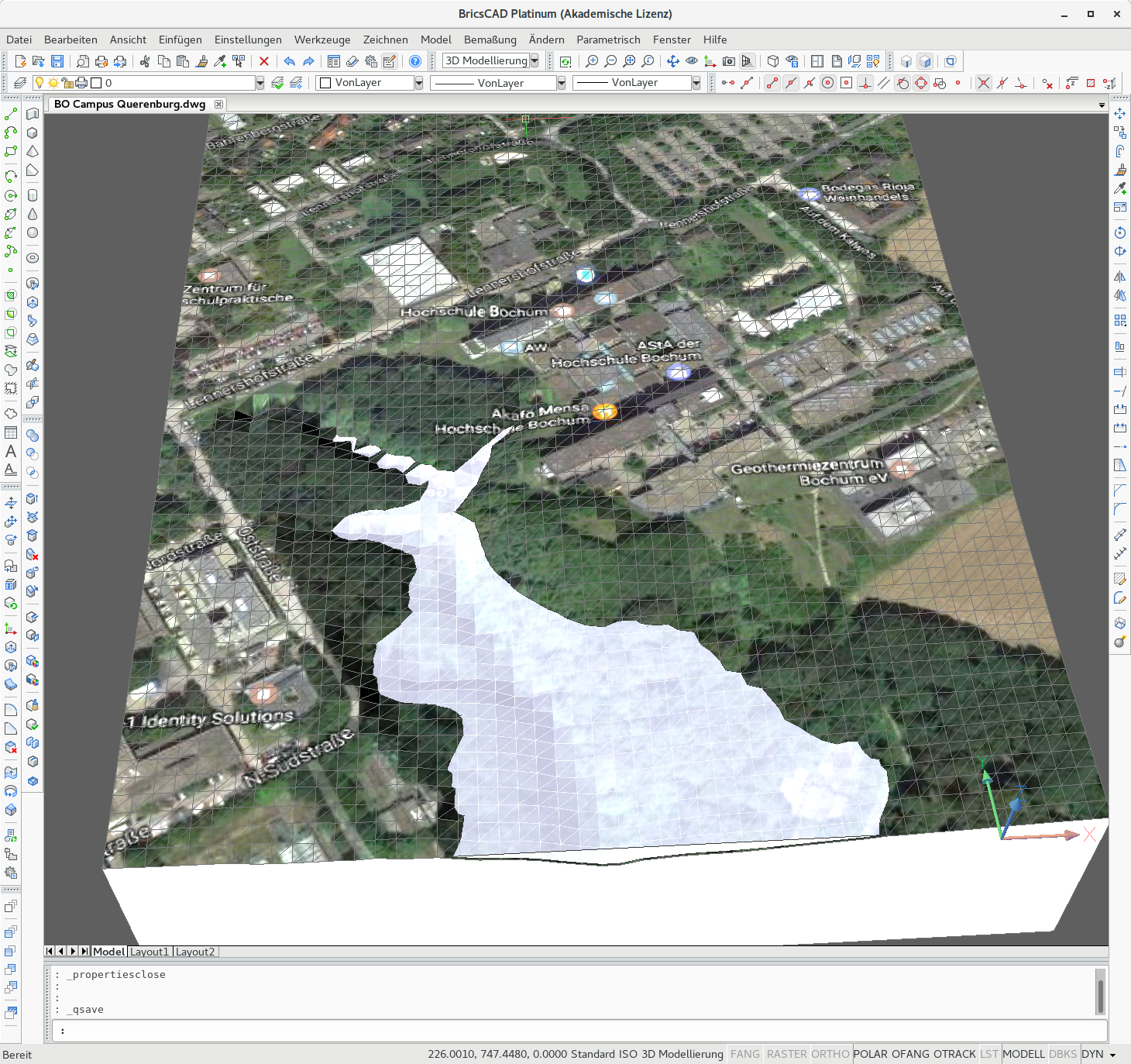Toggle ORTHO mode in status bar

click(830, 1054)
